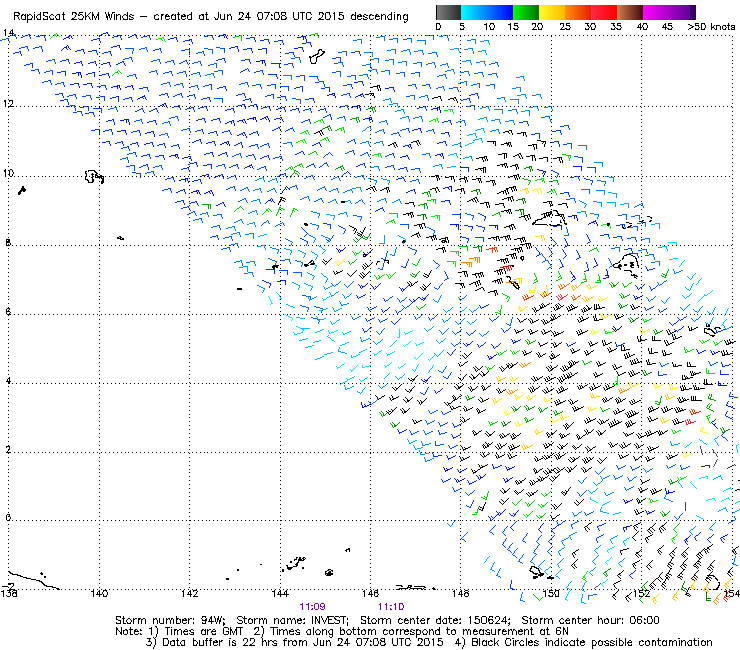The image size is (740, 650).
Task: Click the green 15-20 knots legend swatch
Action: pos(526,12)
